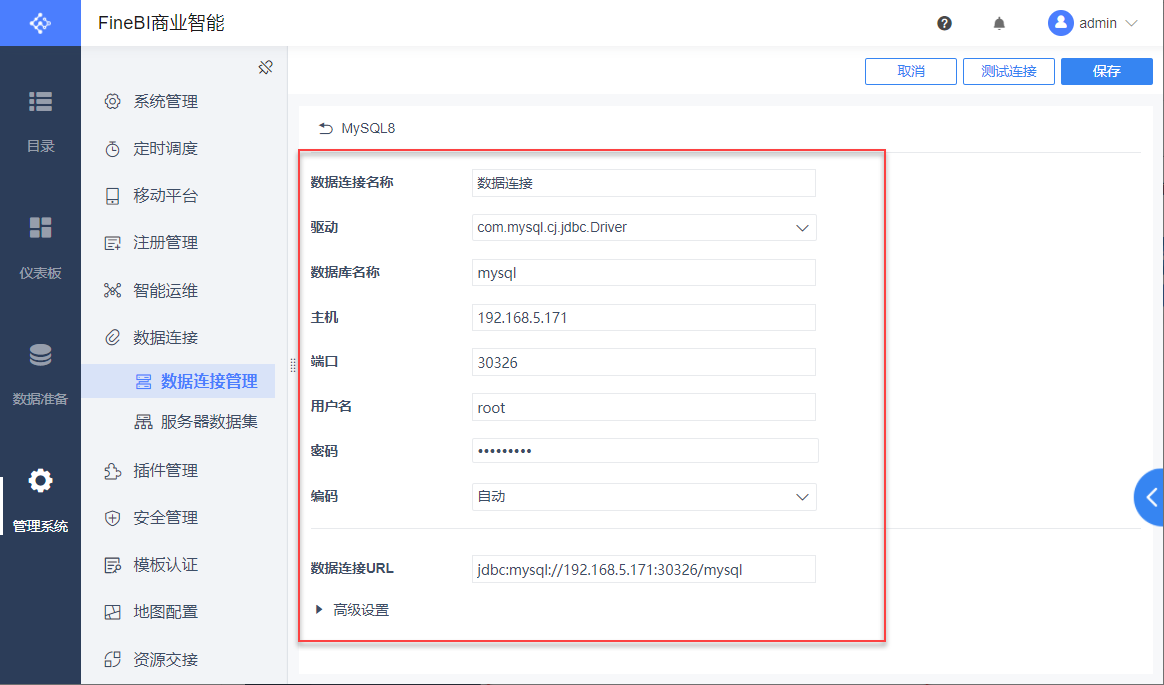
Task: Click the 系统管理 gear icon
Action: tap(112, 102)
